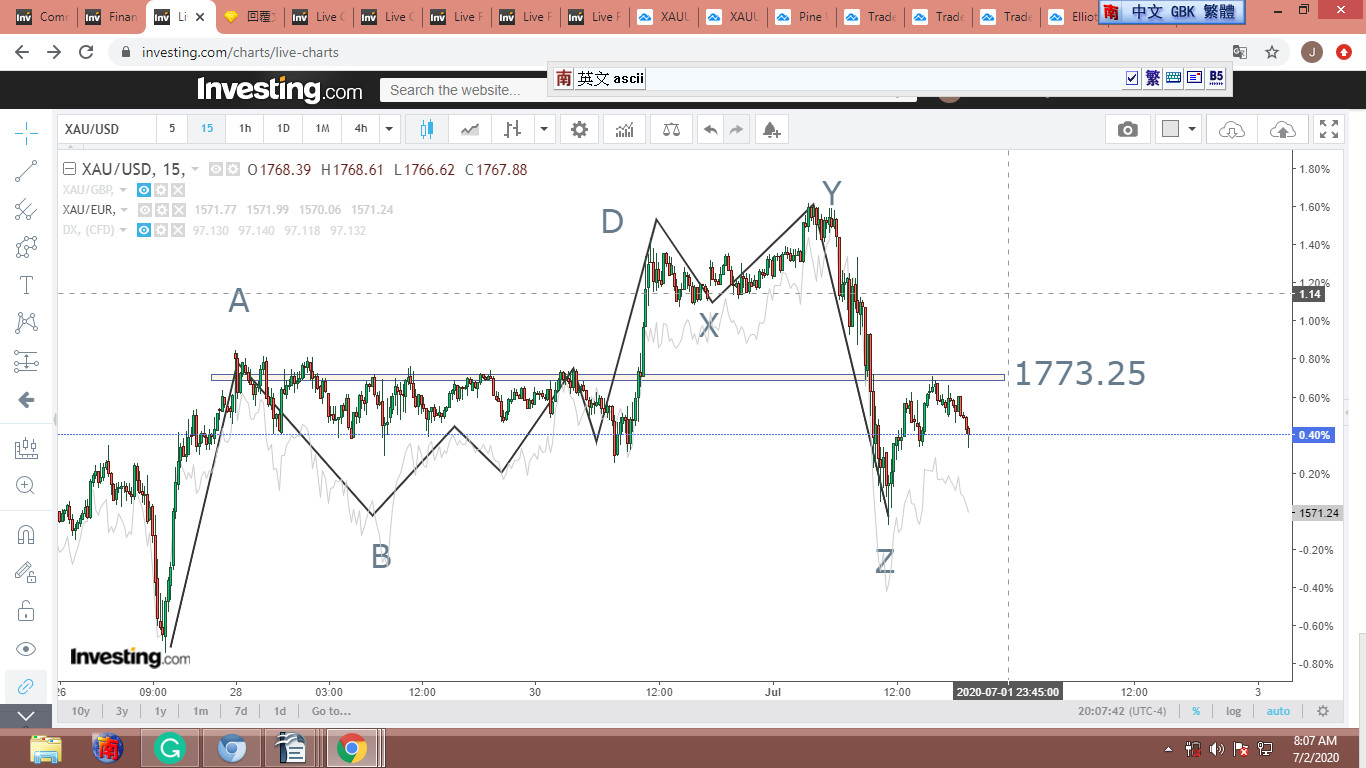Remove the XAU/GBP comparison series
Viewport: 1366px width, 768px height.
(x=178, y=190)
